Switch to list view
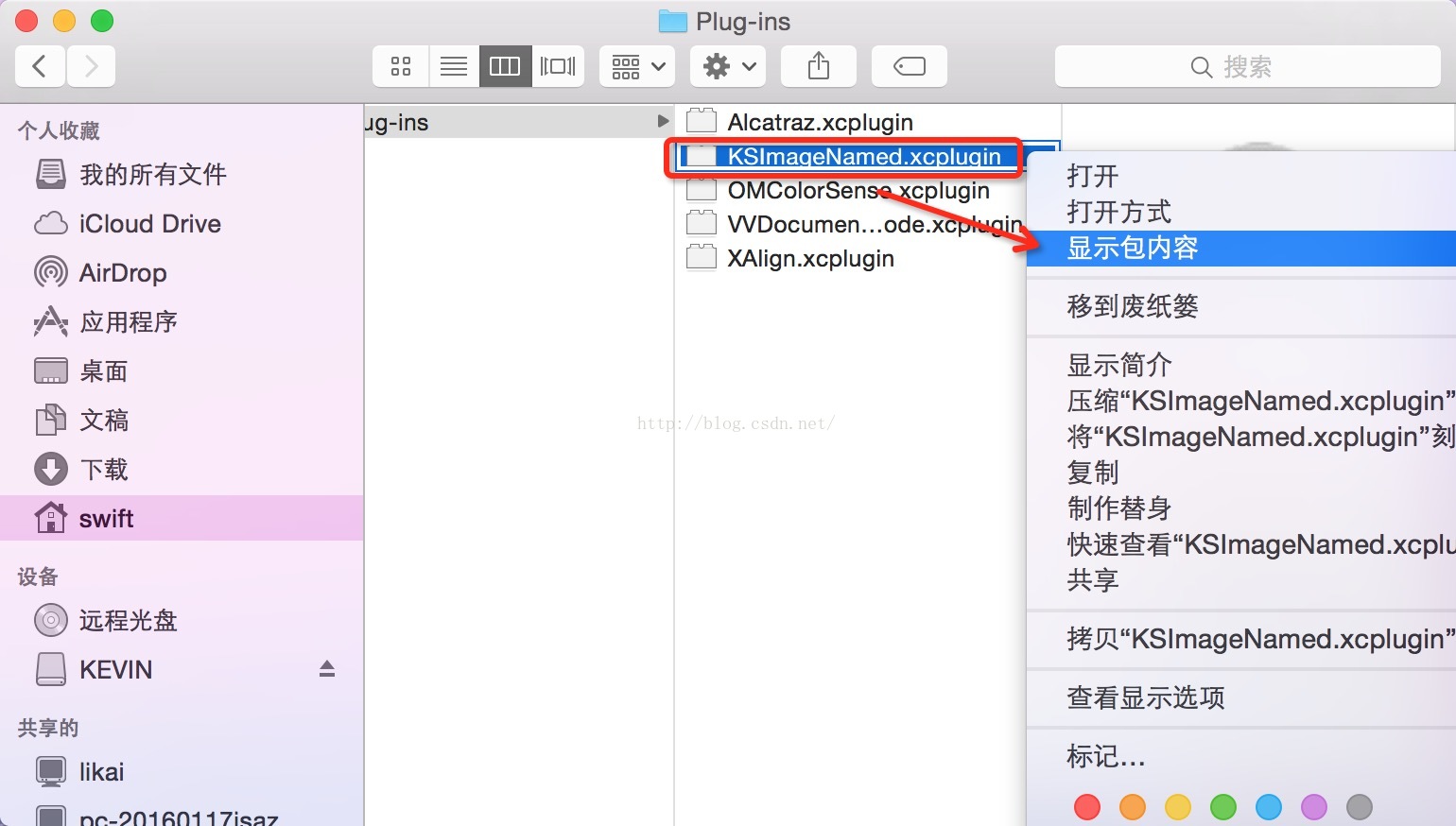This screenshot has height=826, width=1456. [454, 66]
